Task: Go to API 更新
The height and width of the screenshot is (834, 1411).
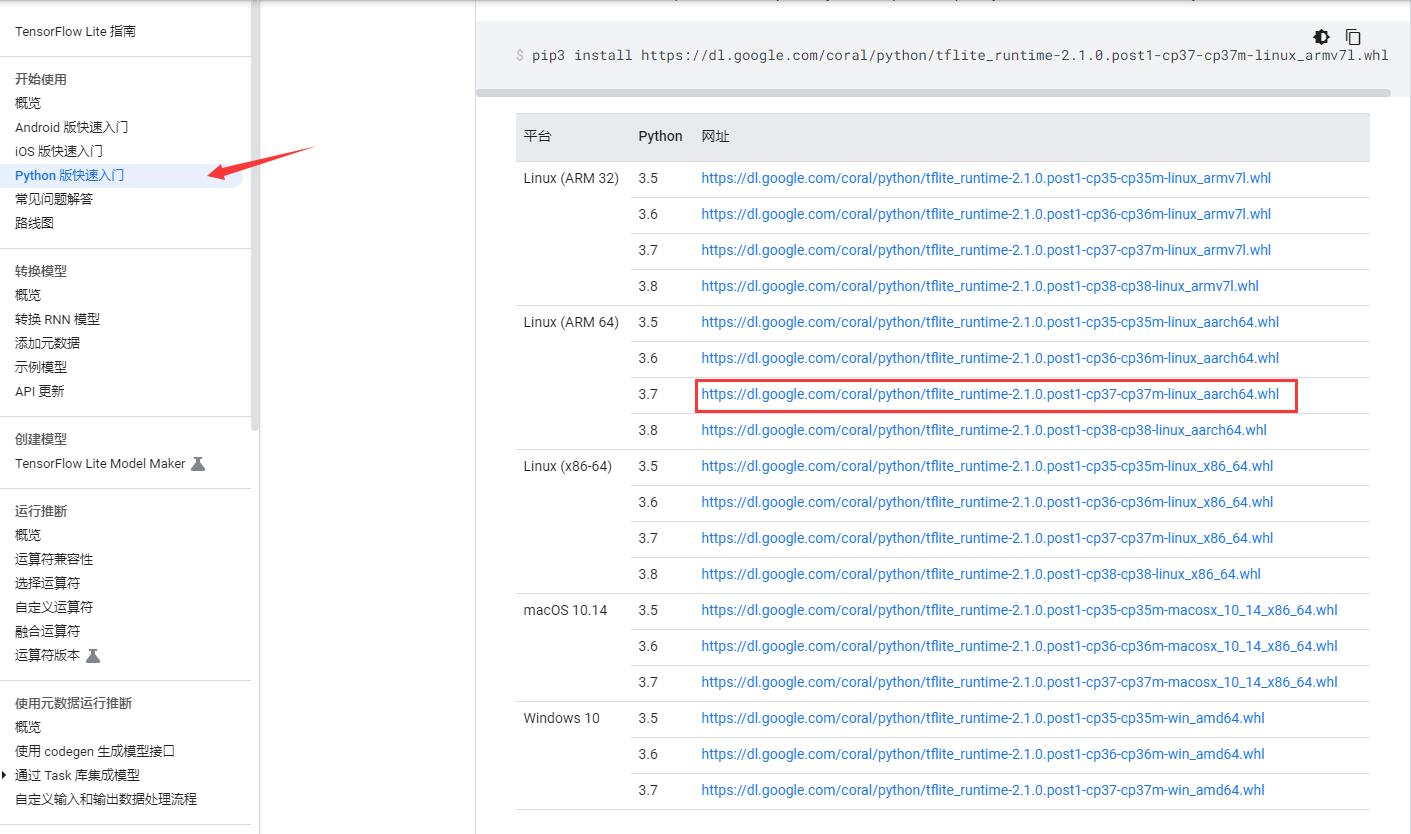Action: [39, 391]
